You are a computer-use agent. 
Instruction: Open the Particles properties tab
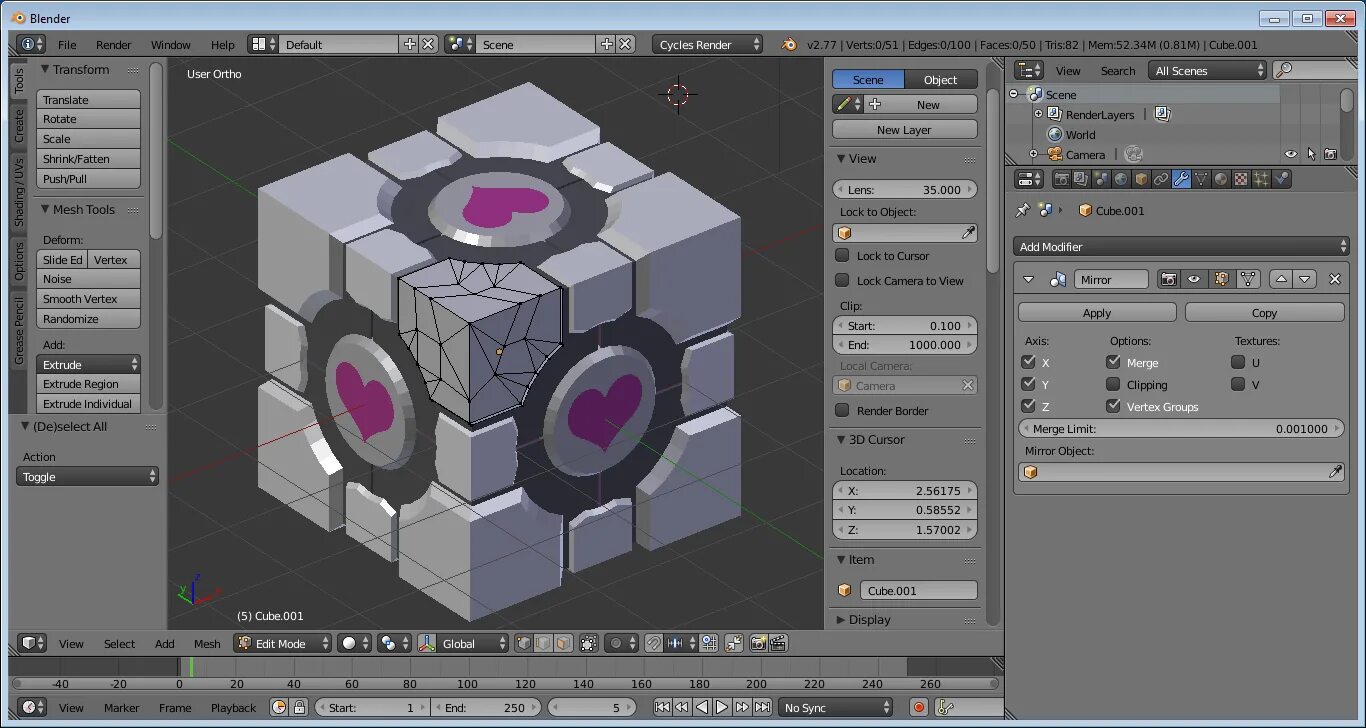pyautogui.click(x=1261, y=179)
